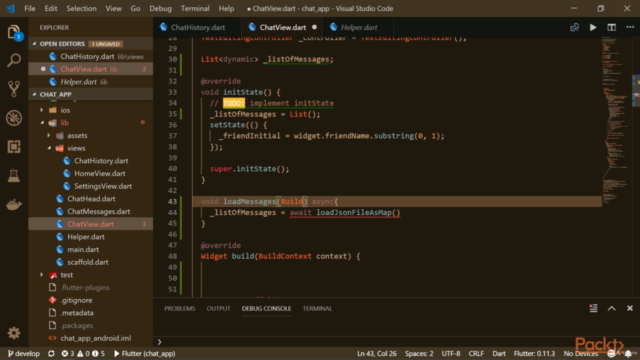This screenshot has height=360, width=640.
Task: Open the Edit menu
Action: 51,8
